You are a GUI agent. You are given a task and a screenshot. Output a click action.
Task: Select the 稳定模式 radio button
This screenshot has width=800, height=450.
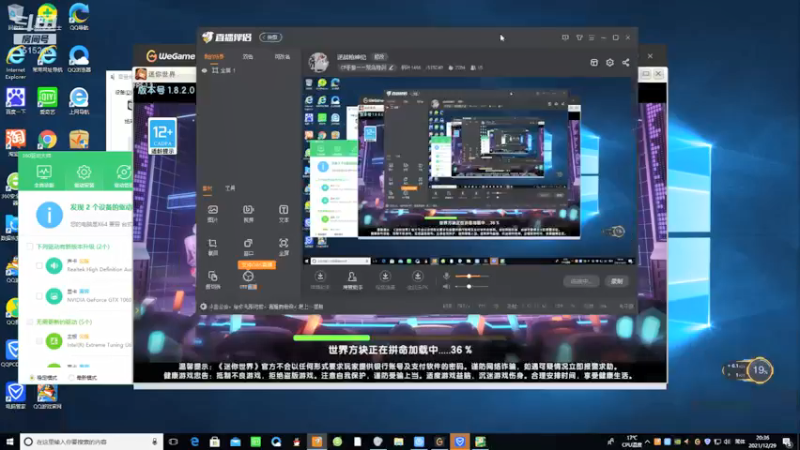click(x=32, y=378)
